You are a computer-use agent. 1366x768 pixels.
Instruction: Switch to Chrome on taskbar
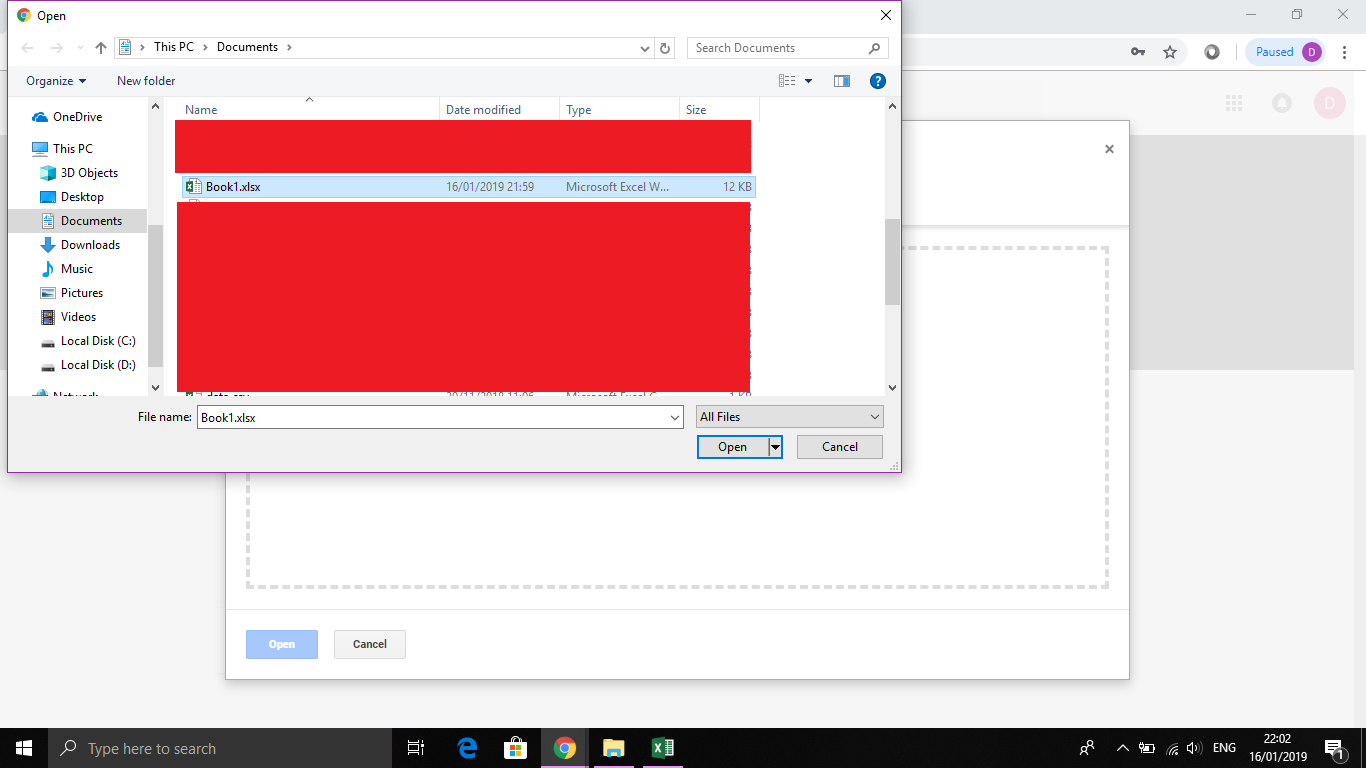[x=565, y=748]
